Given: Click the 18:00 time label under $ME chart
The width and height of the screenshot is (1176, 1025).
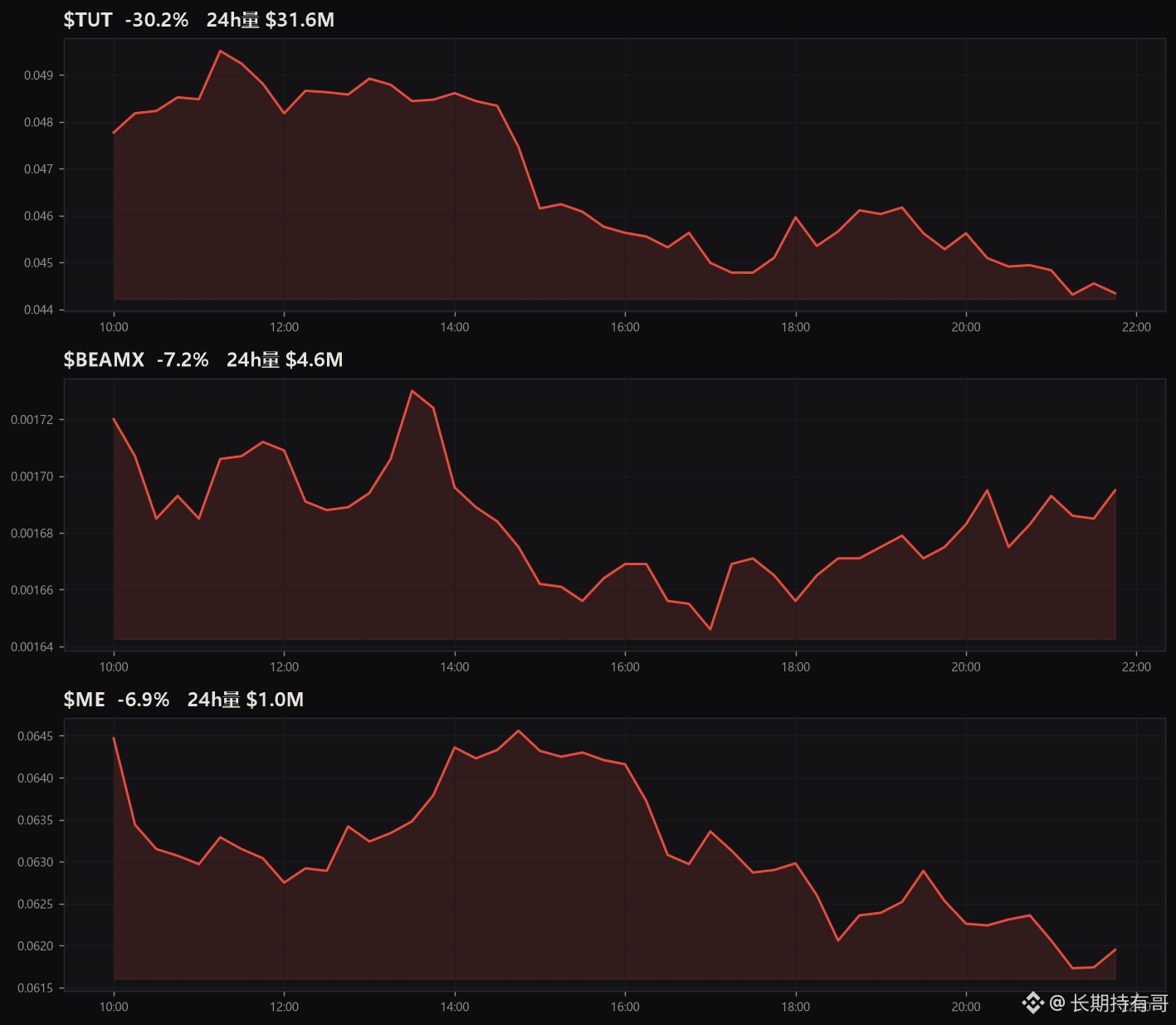Looking at the screenshot, I should click(796, 1007).
